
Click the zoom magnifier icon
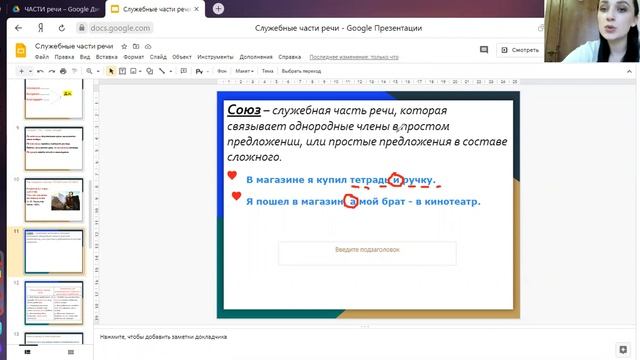pyautogui.click(x=89, y=71)
